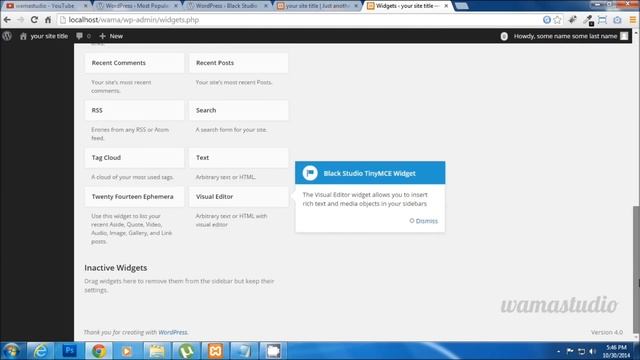Open the Howdy user account menu
This screenshot has width=640, height=360.
coord(570,36)
